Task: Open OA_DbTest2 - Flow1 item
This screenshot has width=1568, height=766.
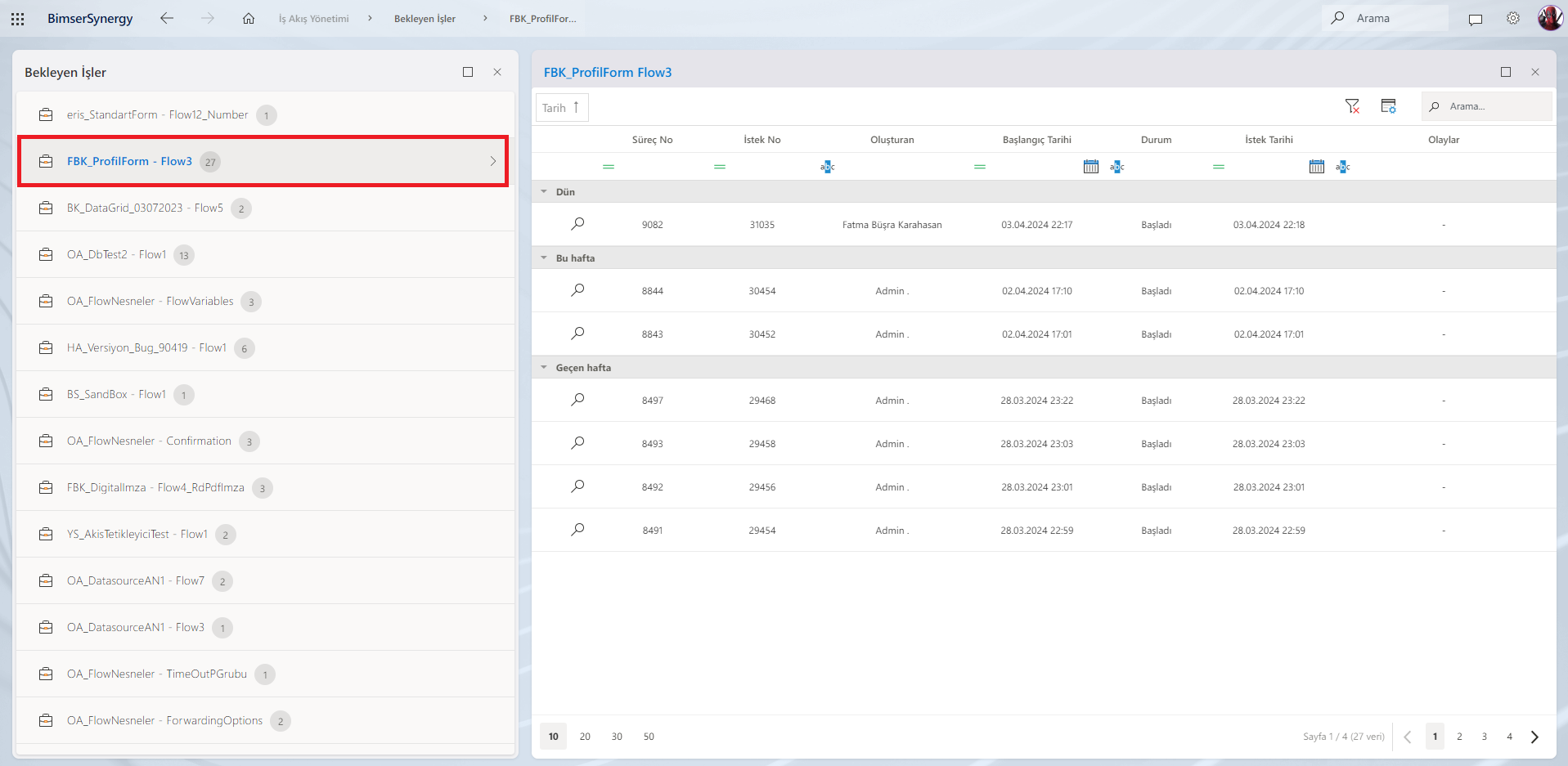Action: 266,254
